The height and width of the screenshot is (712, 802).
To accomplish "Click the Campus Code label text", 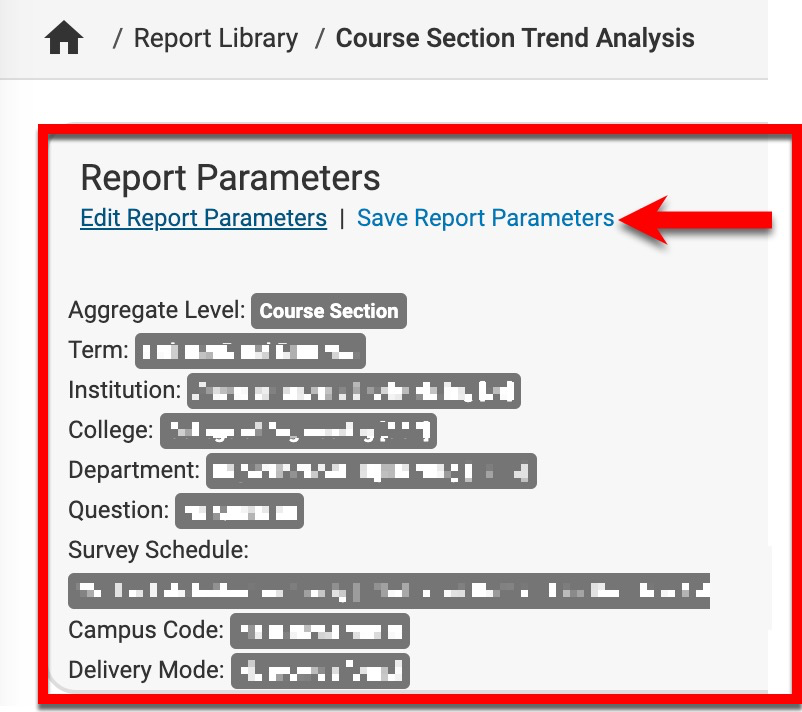I will [146, 630].
